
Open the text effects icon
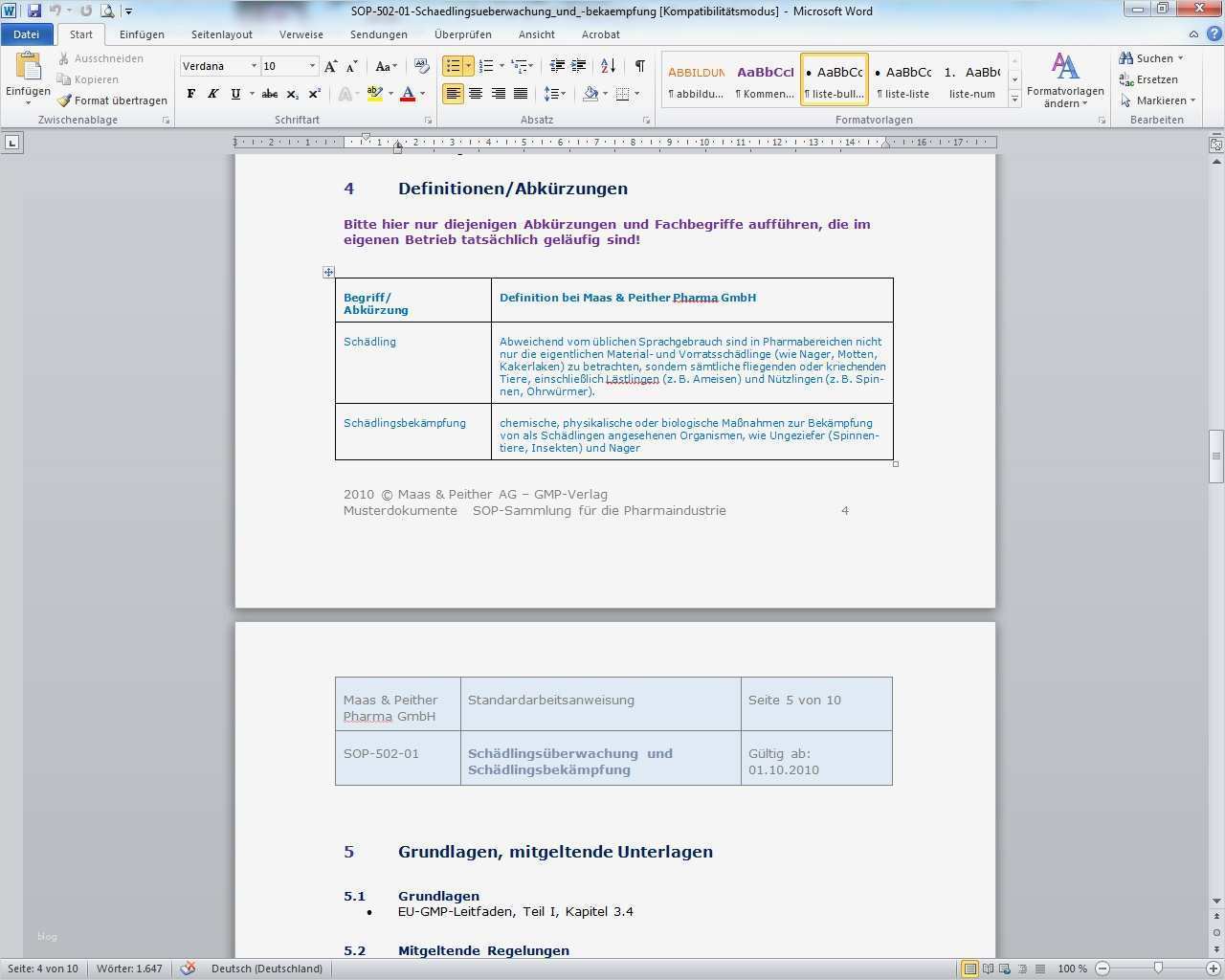345,94
